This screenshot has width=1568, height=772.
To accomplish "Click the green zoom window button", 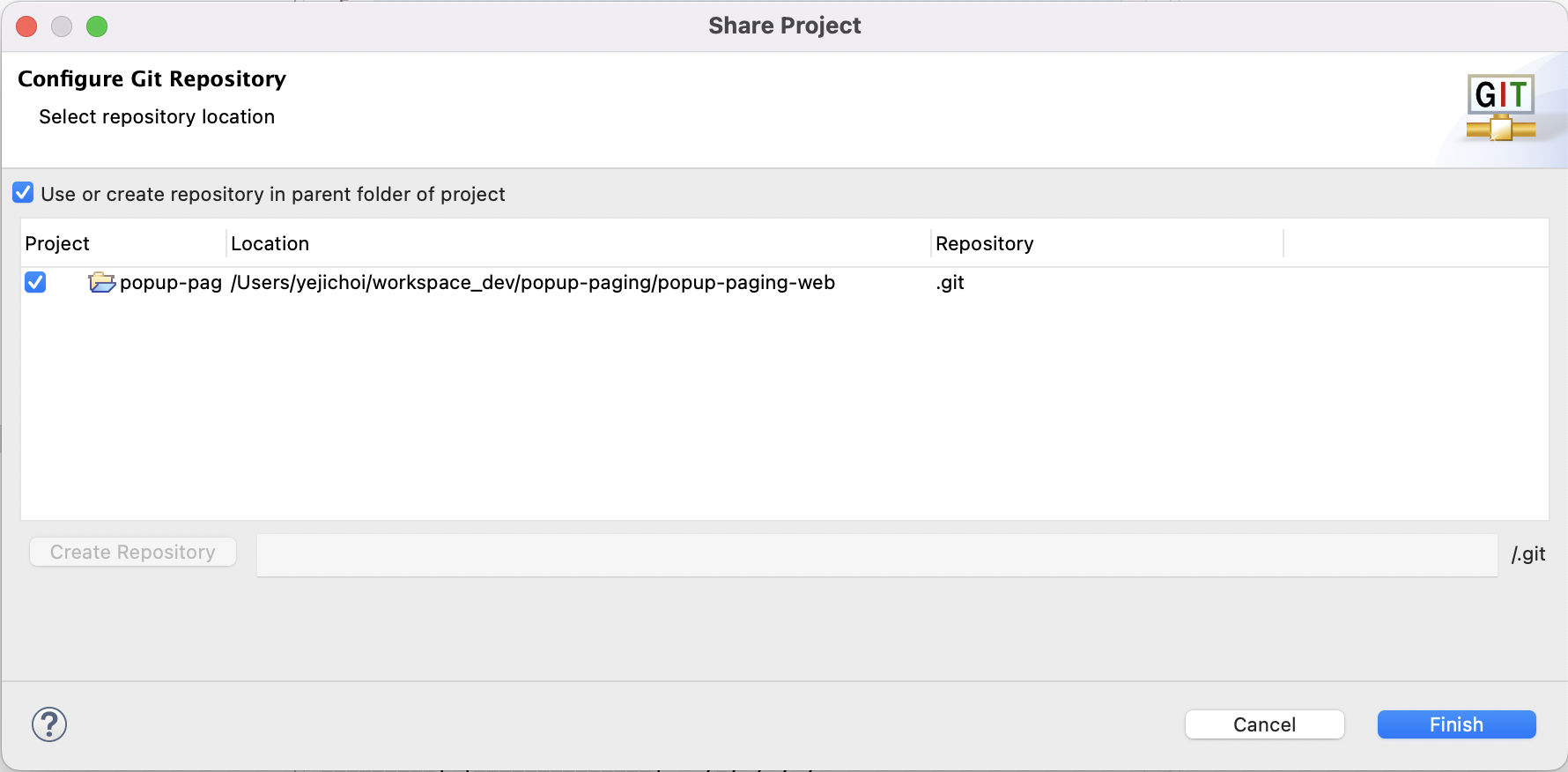I will [x=97, y=26].
